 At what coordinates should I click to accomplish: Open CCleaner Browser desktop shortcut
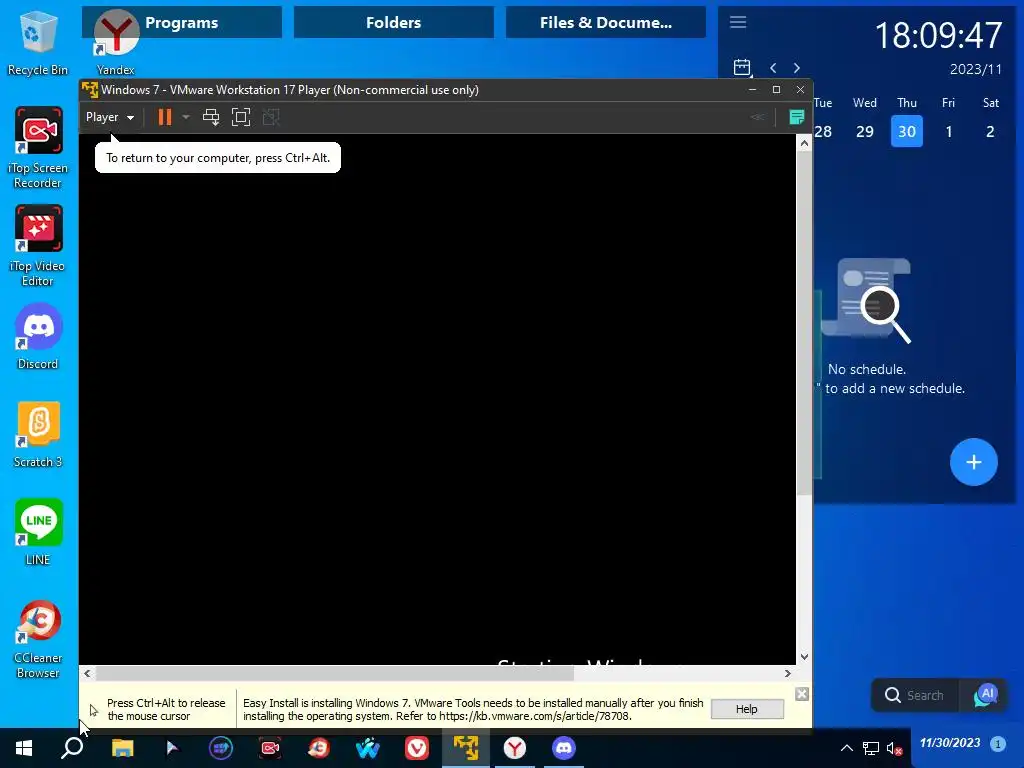(x=37, y=640)
